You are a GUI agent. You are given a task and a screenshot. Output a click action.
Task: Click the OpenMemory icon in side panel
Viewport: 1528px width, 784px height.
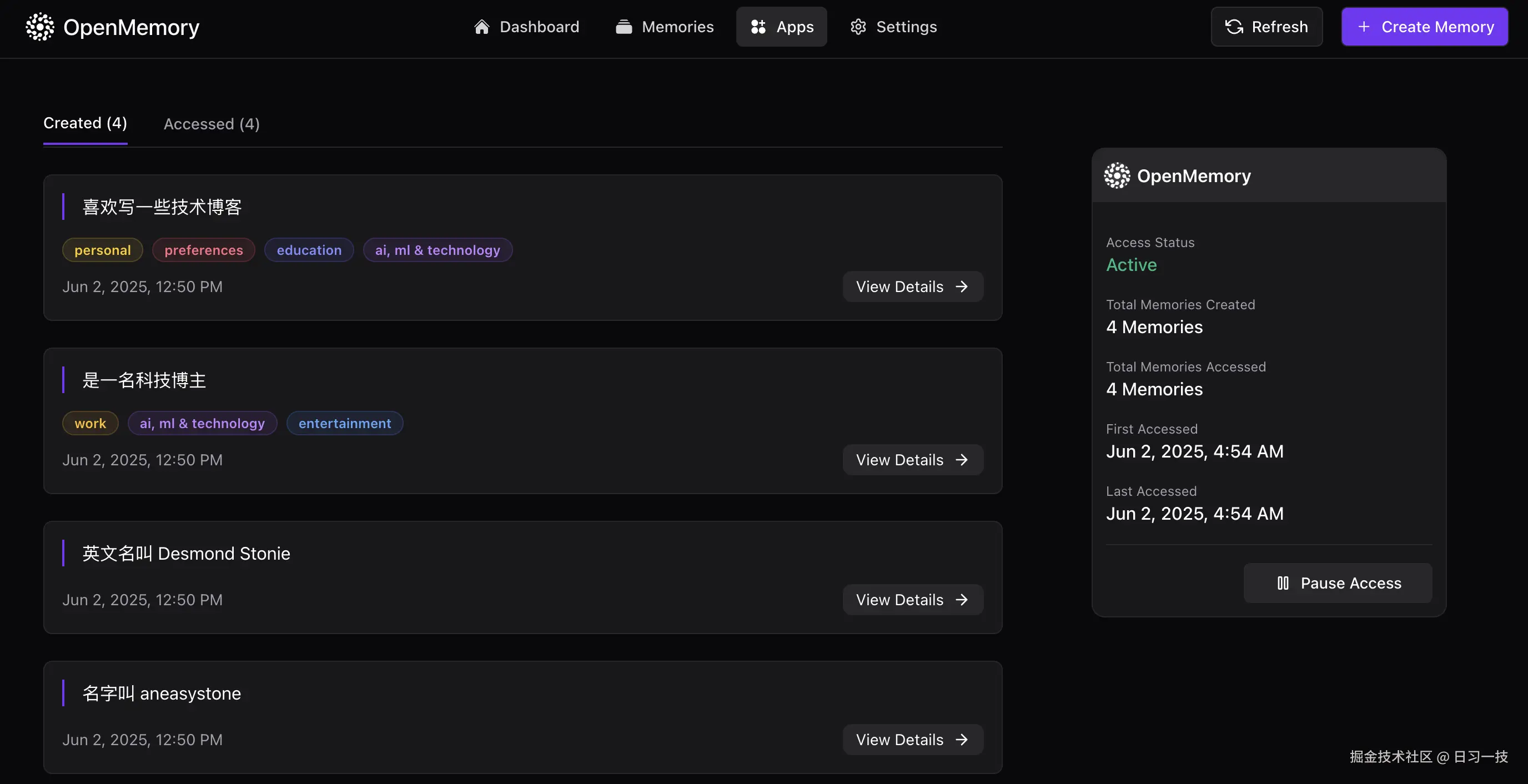pos(1117,175)
